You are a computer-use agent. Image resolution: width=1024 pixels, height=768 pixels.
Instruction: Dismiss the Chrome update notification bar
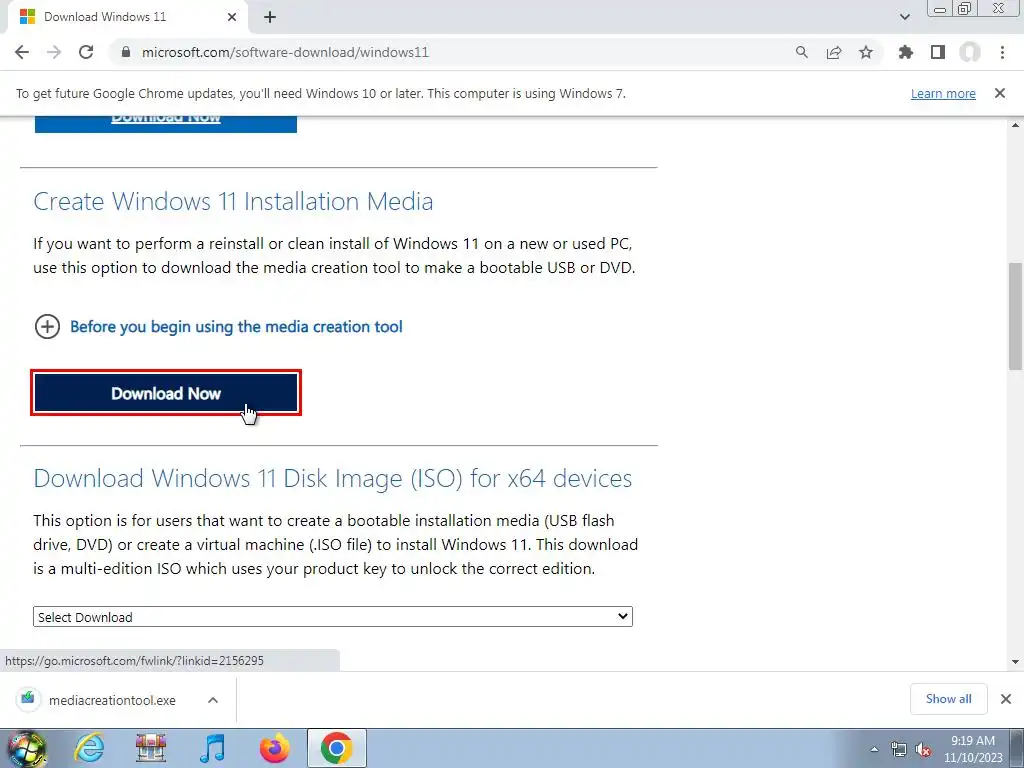coord(1000,93)
